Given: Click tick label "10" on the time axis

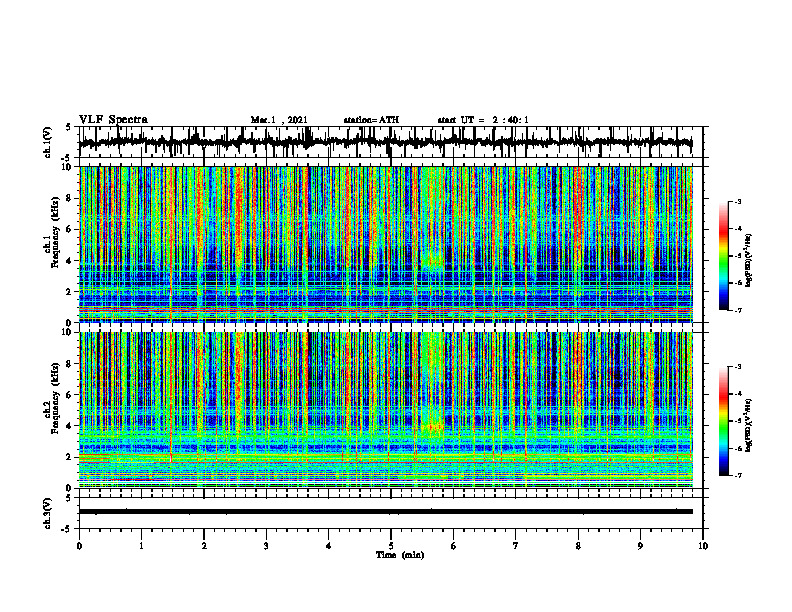Looking at the screenshot, I should [703, 546].
